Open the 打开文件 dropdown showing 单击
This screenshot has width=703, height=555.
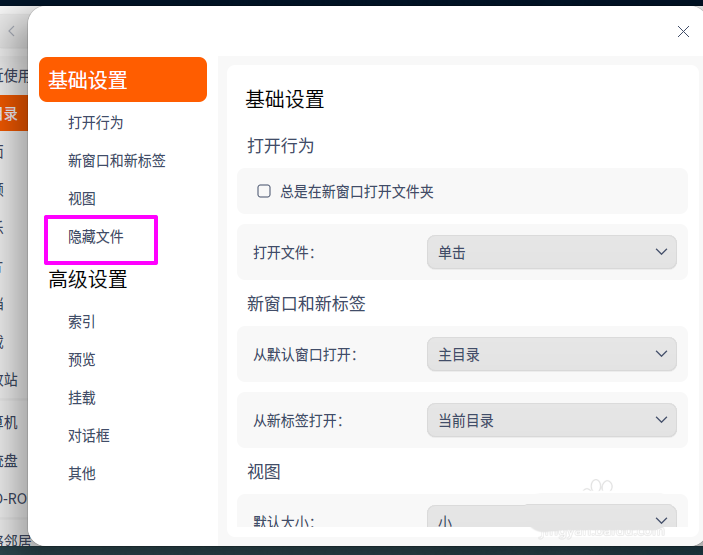(x=551, y=253)
